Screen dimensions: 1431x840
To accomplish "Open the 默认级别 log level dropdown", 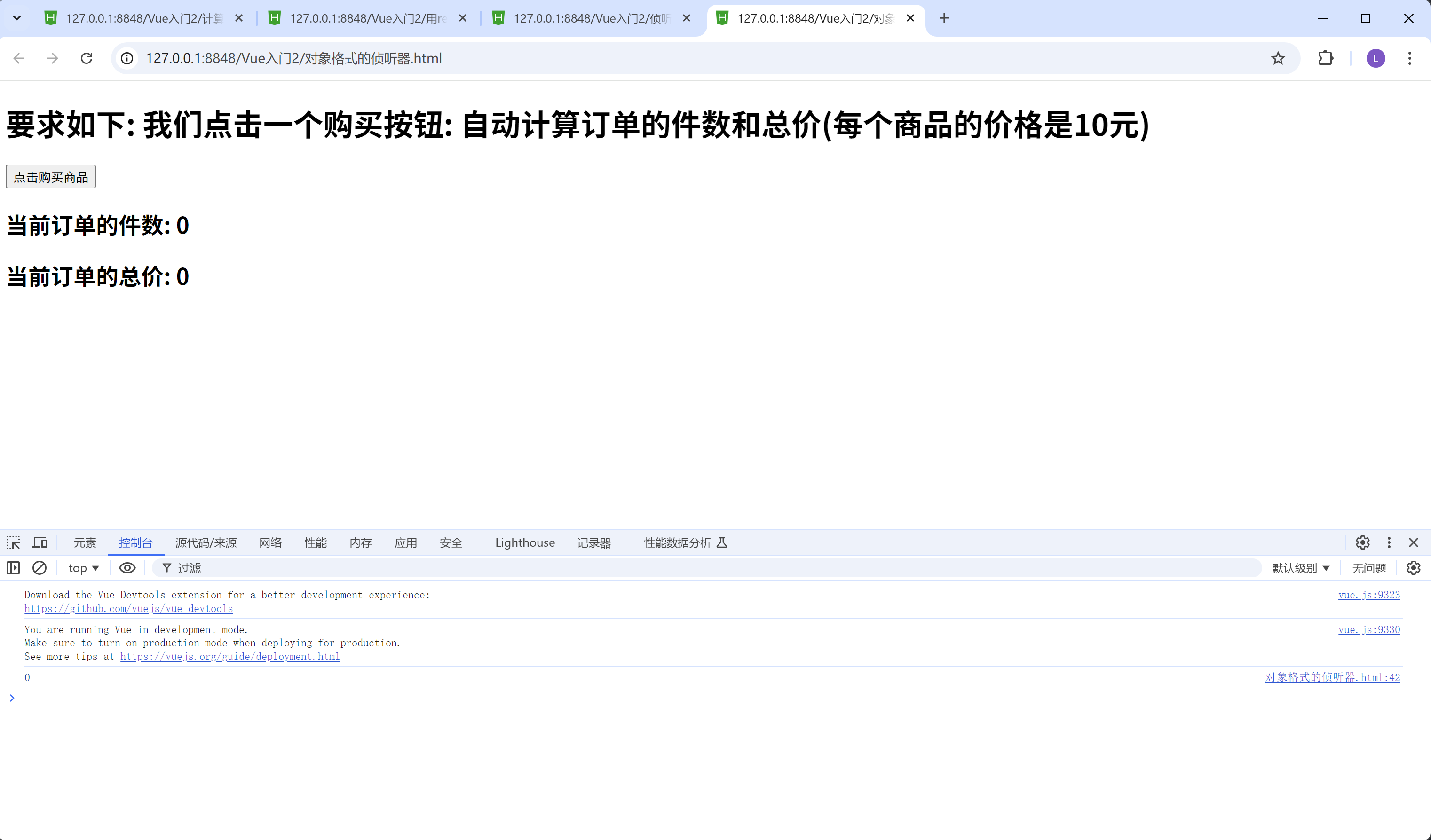I will (x=1300, y=567).
